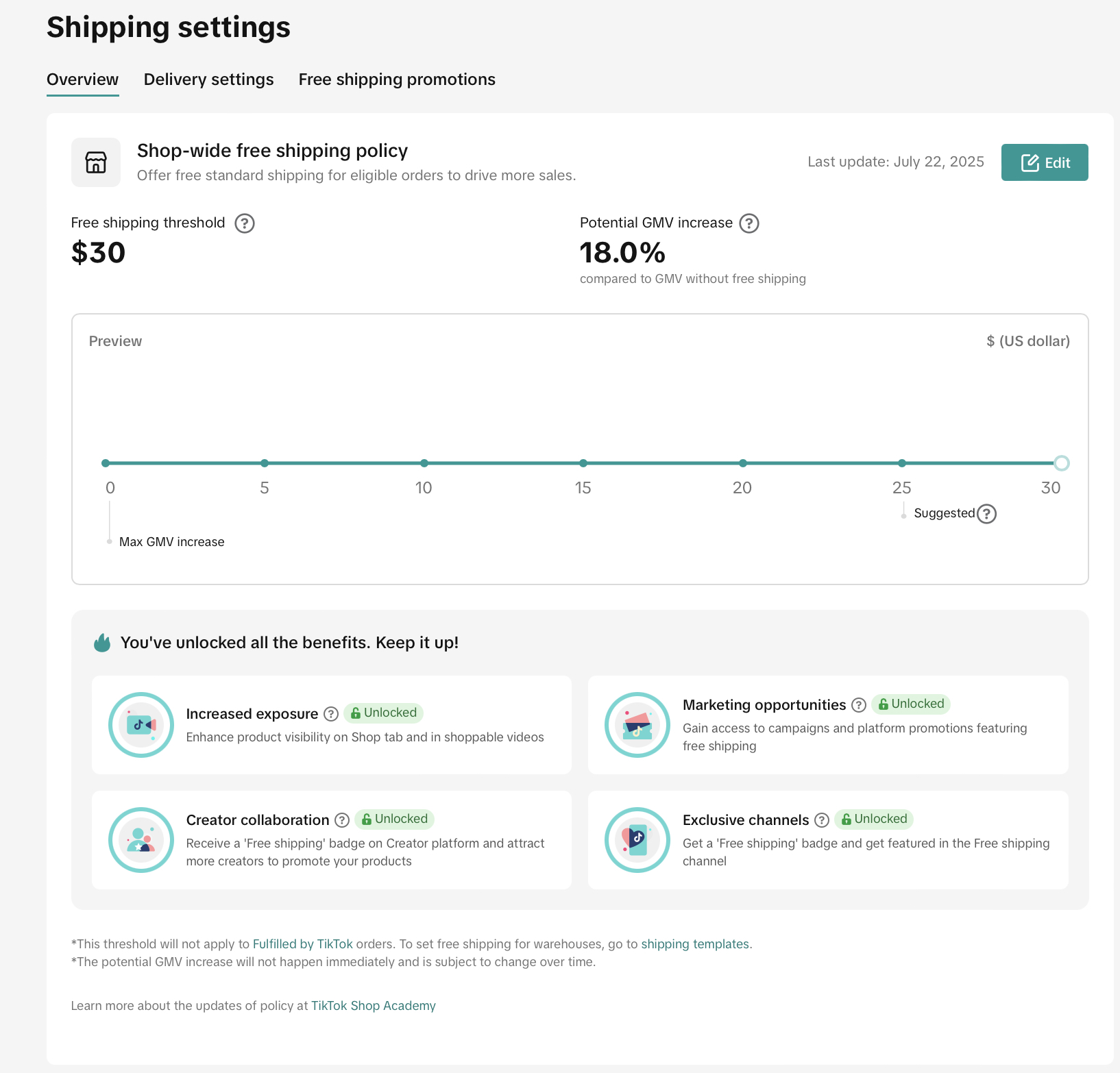Viewport: 1120px width, 1073px height.
Task: Click the shop storefront icon
Action: tap(96, 162)
